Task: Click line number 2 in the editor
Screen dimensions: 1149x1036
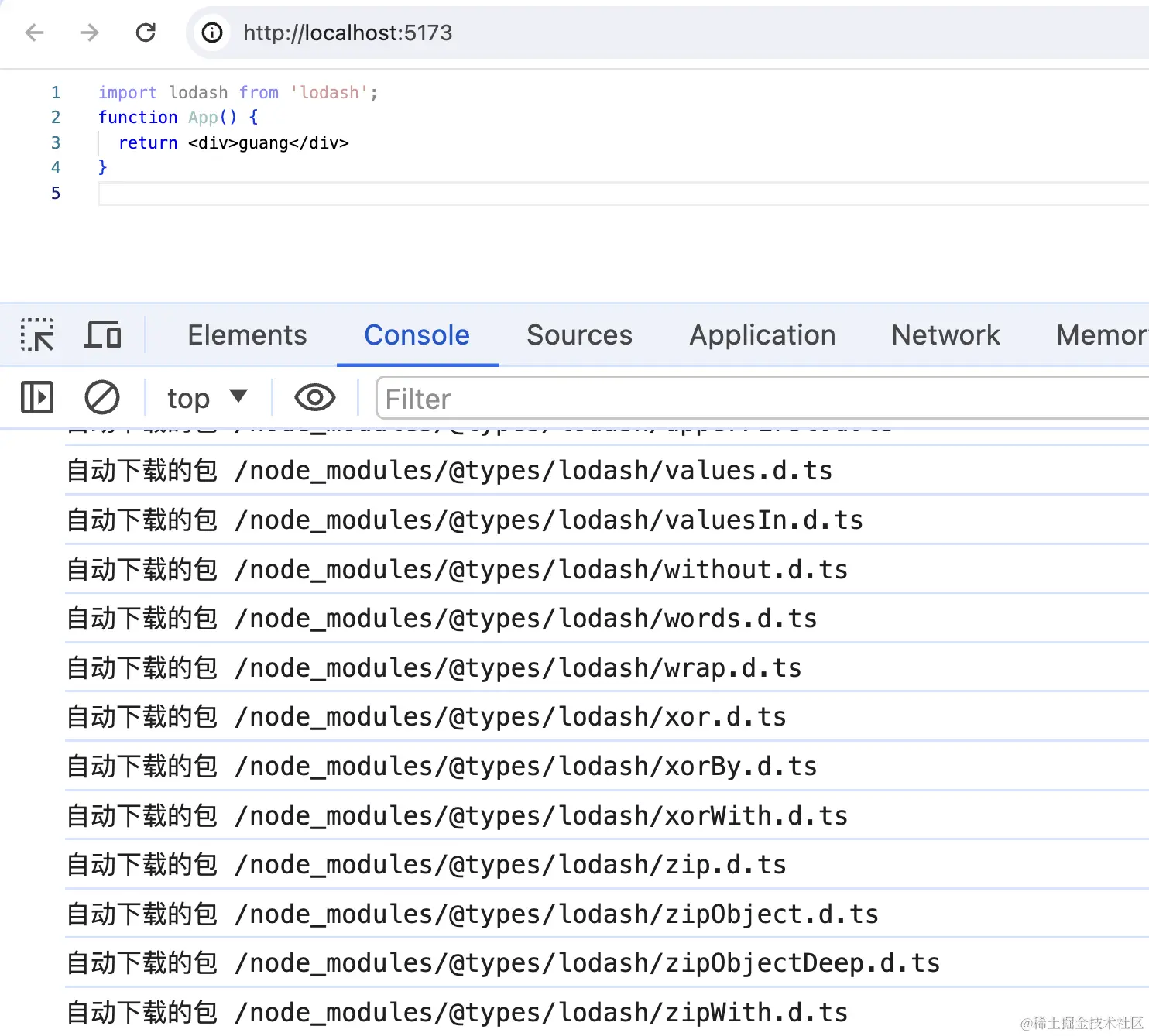Action: [56, 117]
